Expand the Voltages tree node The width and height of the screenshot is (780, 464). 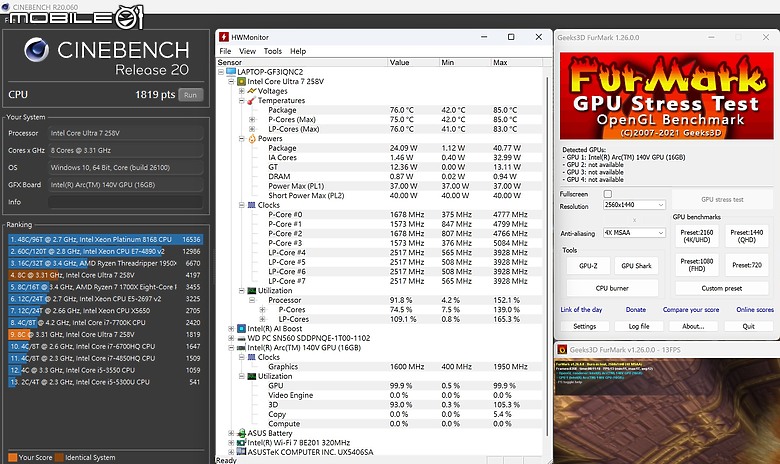coord(242,91)
